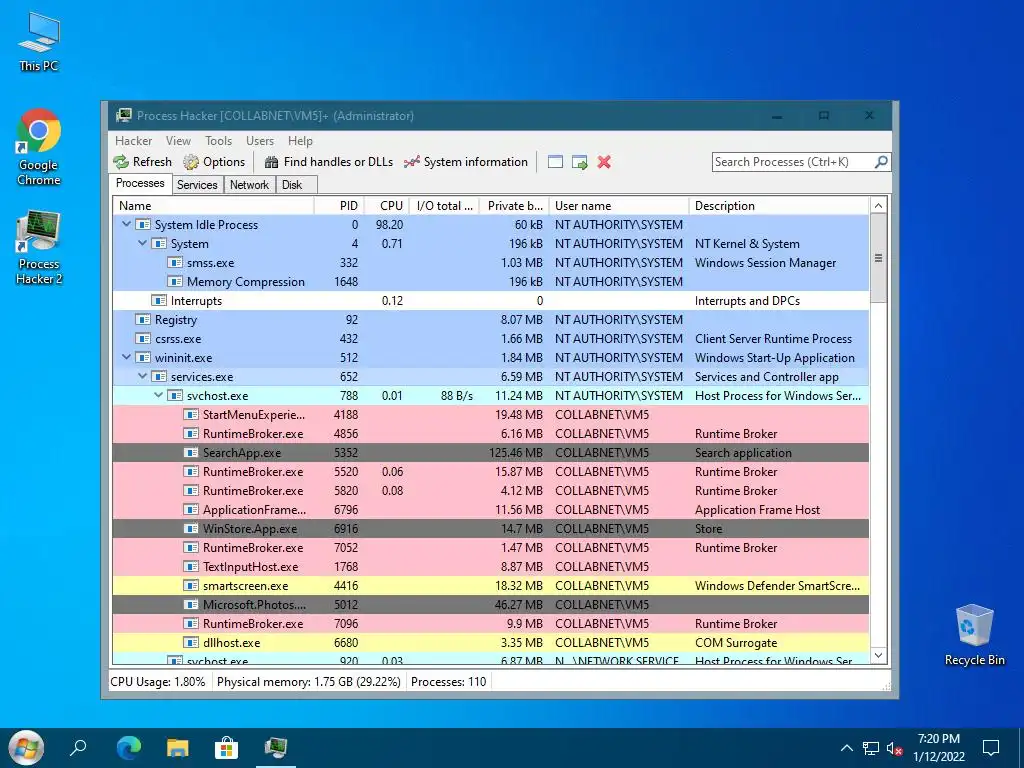Select the Processes tab
This screenshot has height=768, width=1024.
pyautogui.click(x=140, y=184)
